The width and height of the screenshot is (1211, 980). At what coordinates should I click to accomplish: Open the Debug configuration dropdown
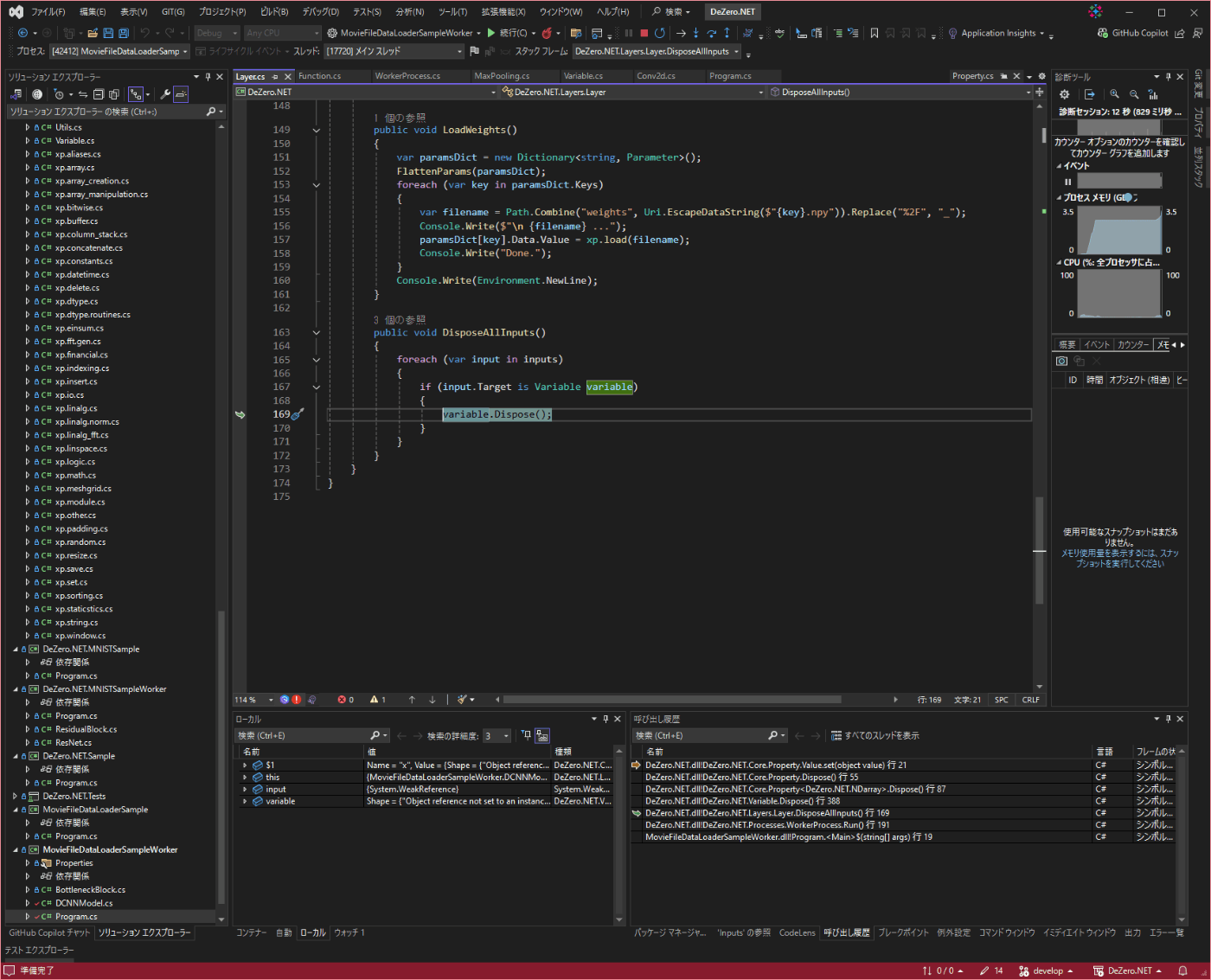pyautogui.click(x=216, y=33)
